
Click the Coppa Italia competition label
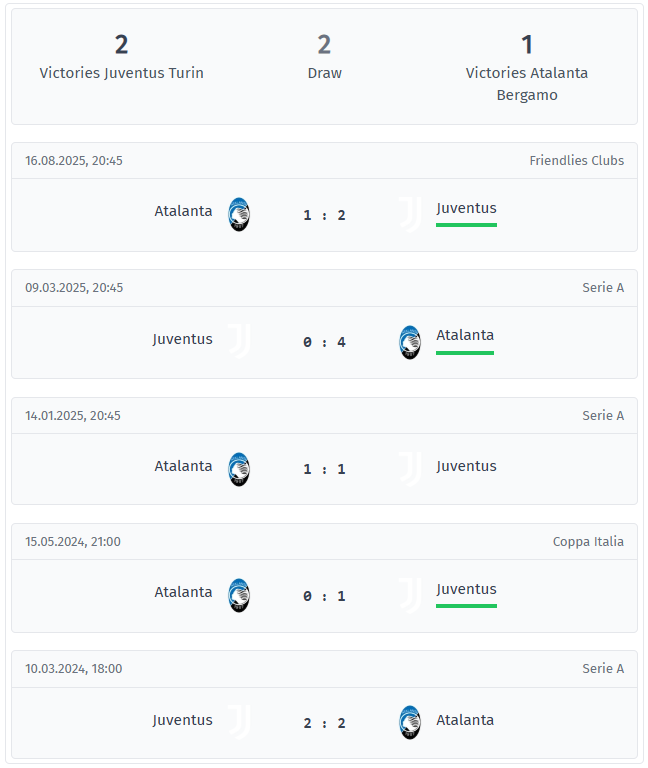(x=588, y=541)
